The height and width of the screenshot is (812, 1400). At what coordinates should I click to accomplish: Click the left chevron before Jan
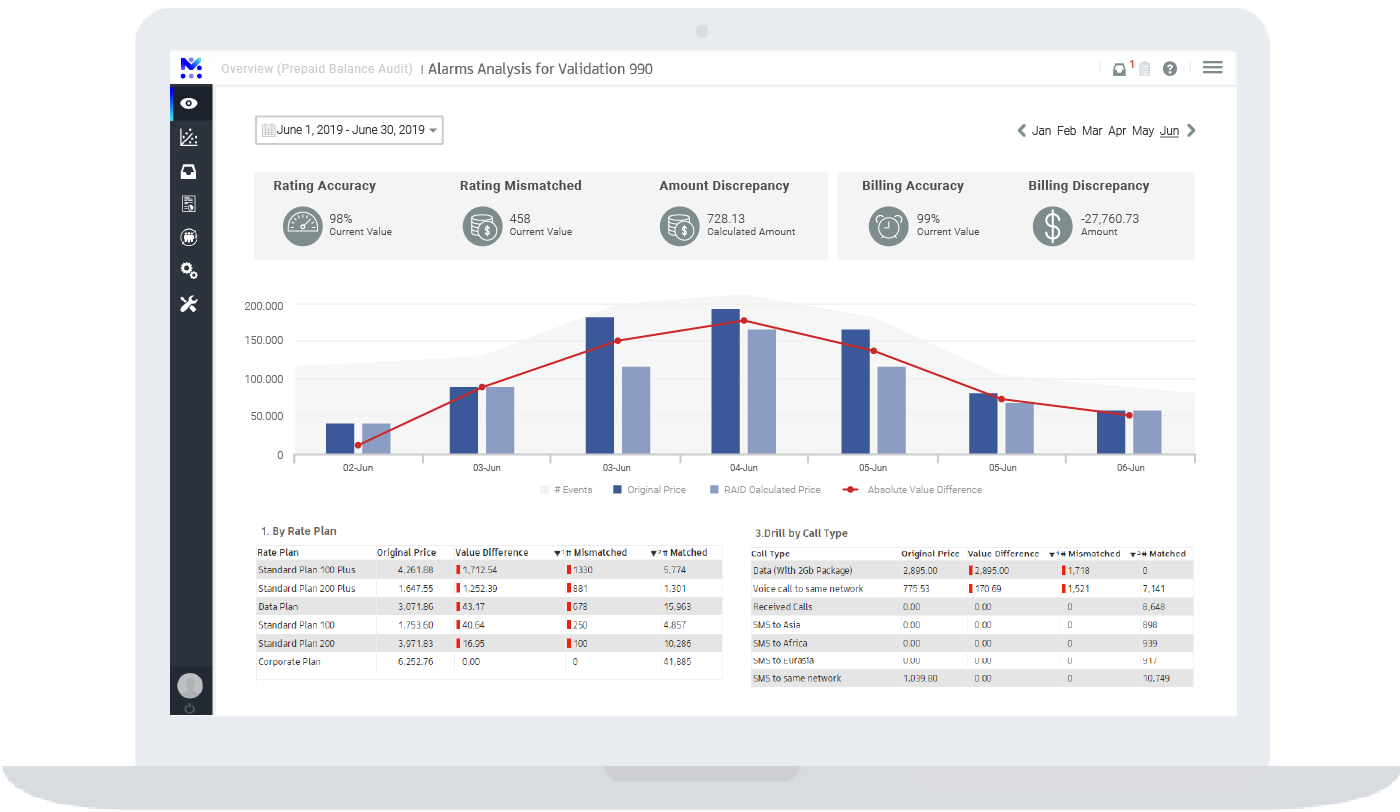pos(1021,130)
